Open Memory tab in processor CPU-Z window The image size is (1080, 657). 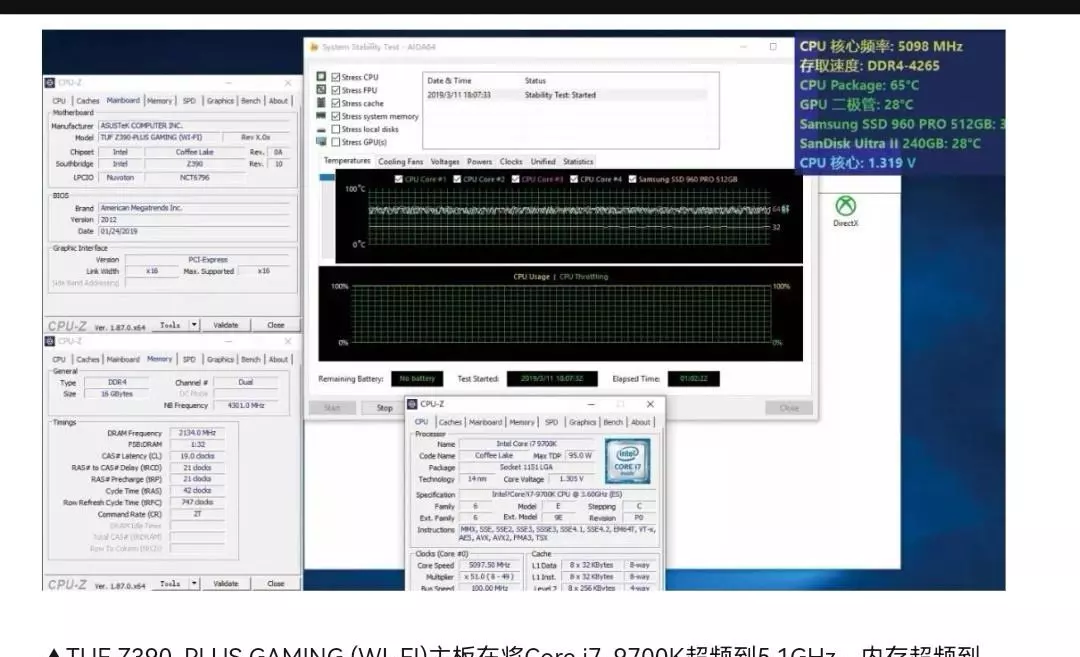click(x=521, y=422)
